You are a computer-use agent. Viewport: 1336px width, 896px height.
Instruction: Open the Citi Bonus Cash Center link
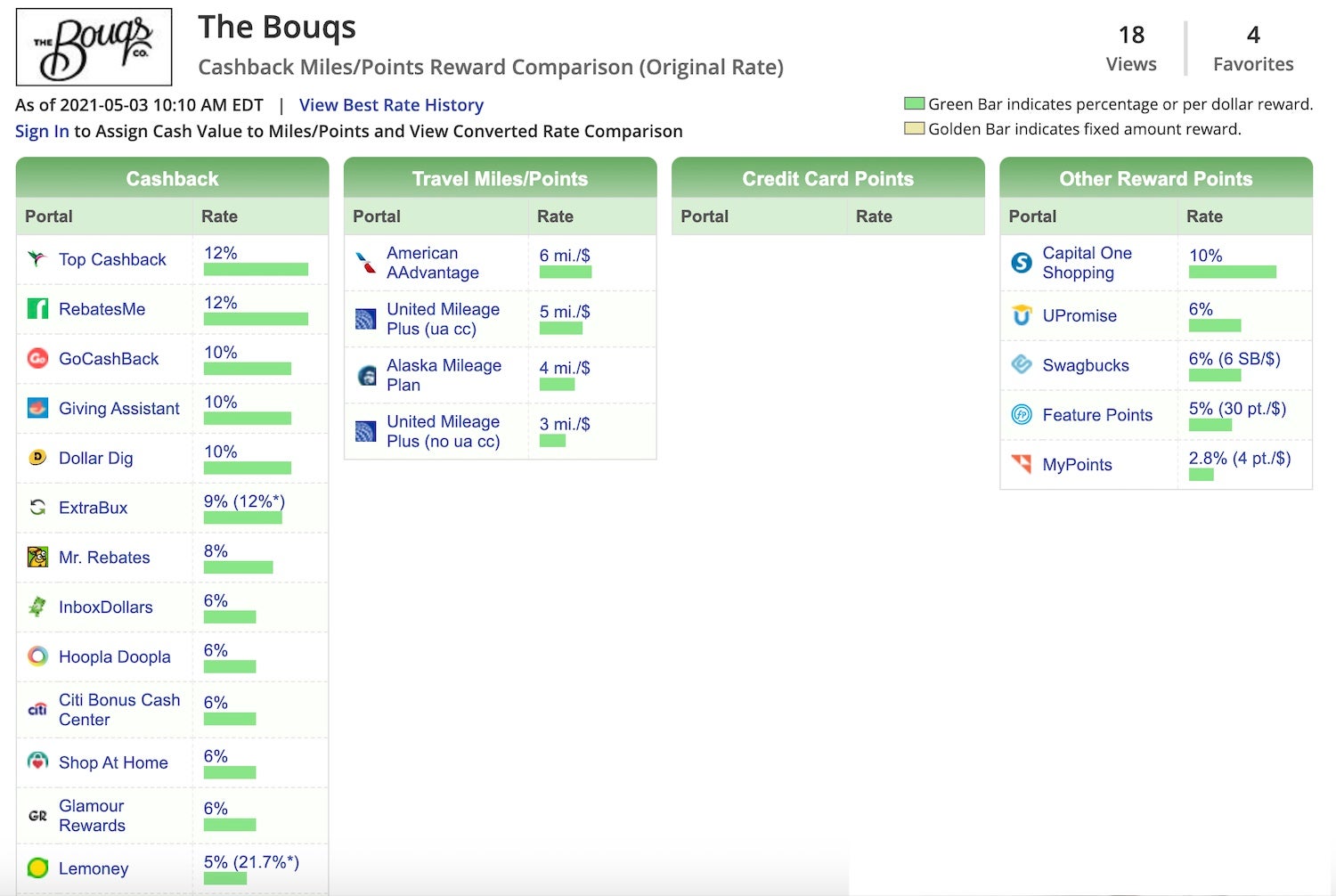pyautogui.click(x=119, y=710)
